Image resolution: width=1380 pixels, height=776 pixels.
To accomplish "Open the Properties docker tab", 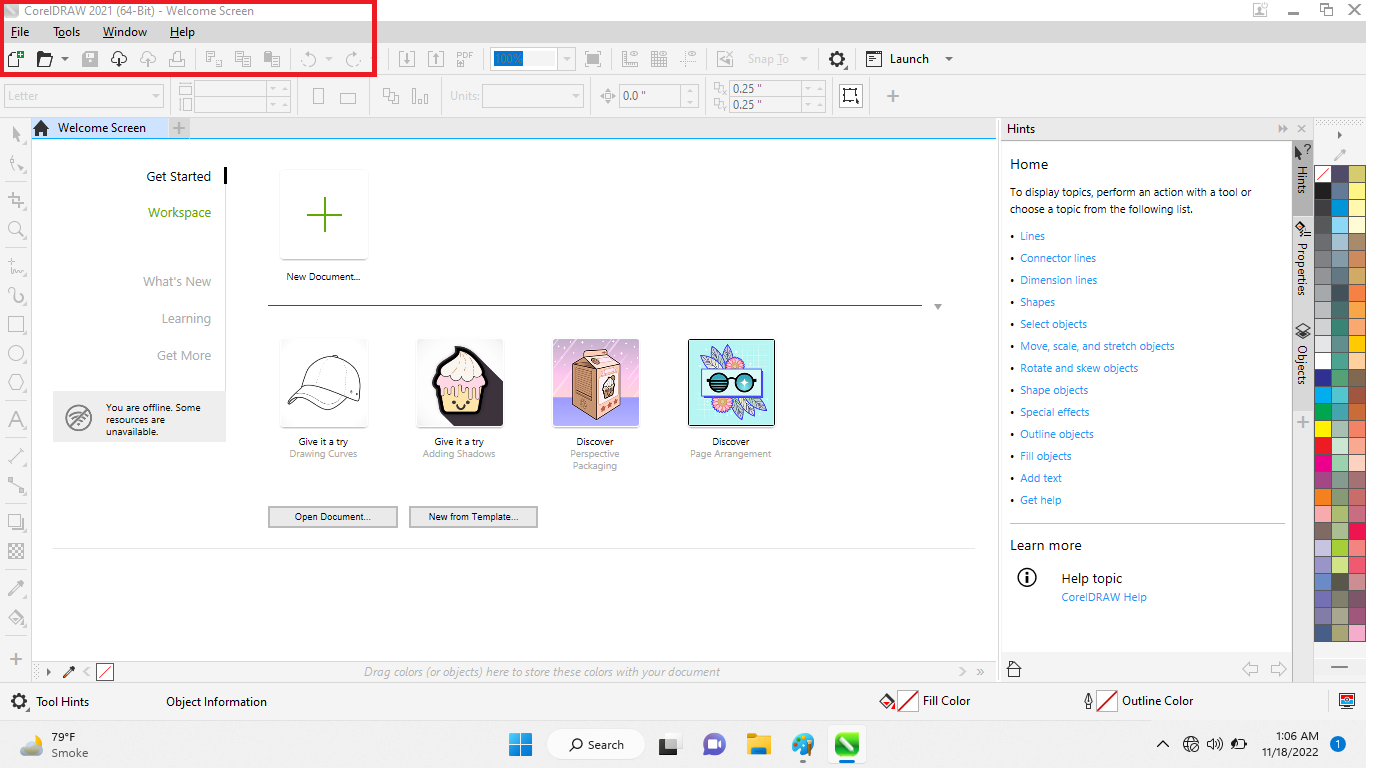I will 1302,260.
